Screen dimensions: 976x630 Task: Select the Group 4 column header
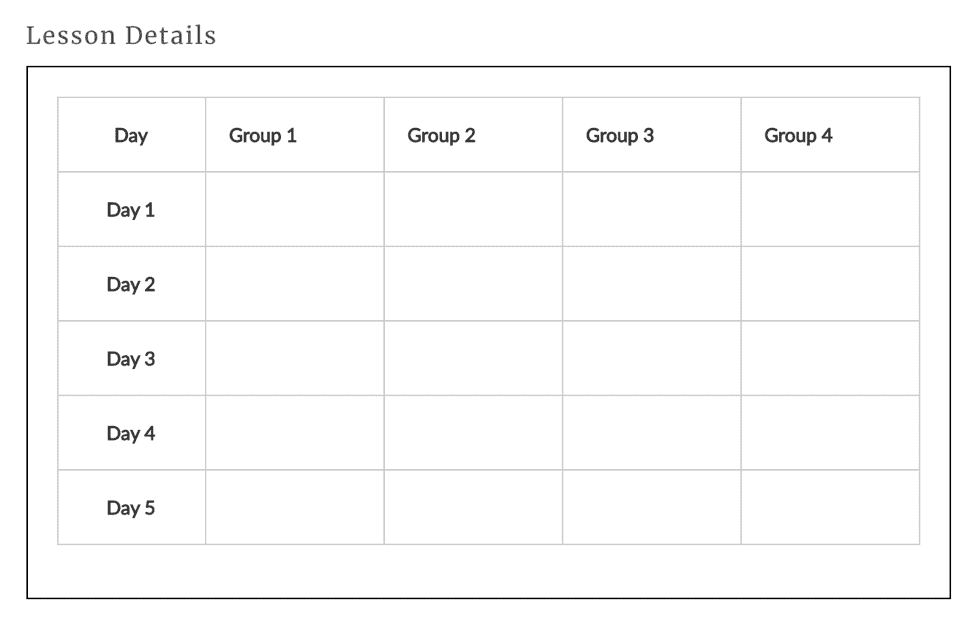pyautogui.click(x=798, y=135)
